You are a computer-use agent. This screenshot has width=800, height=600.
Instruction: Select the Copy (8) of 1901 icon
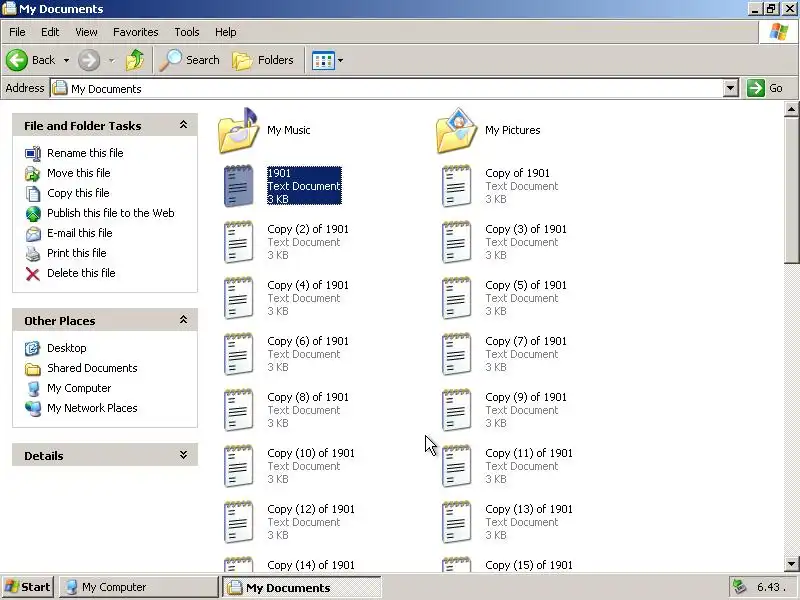pyautogui.click(x=238, y=410)
